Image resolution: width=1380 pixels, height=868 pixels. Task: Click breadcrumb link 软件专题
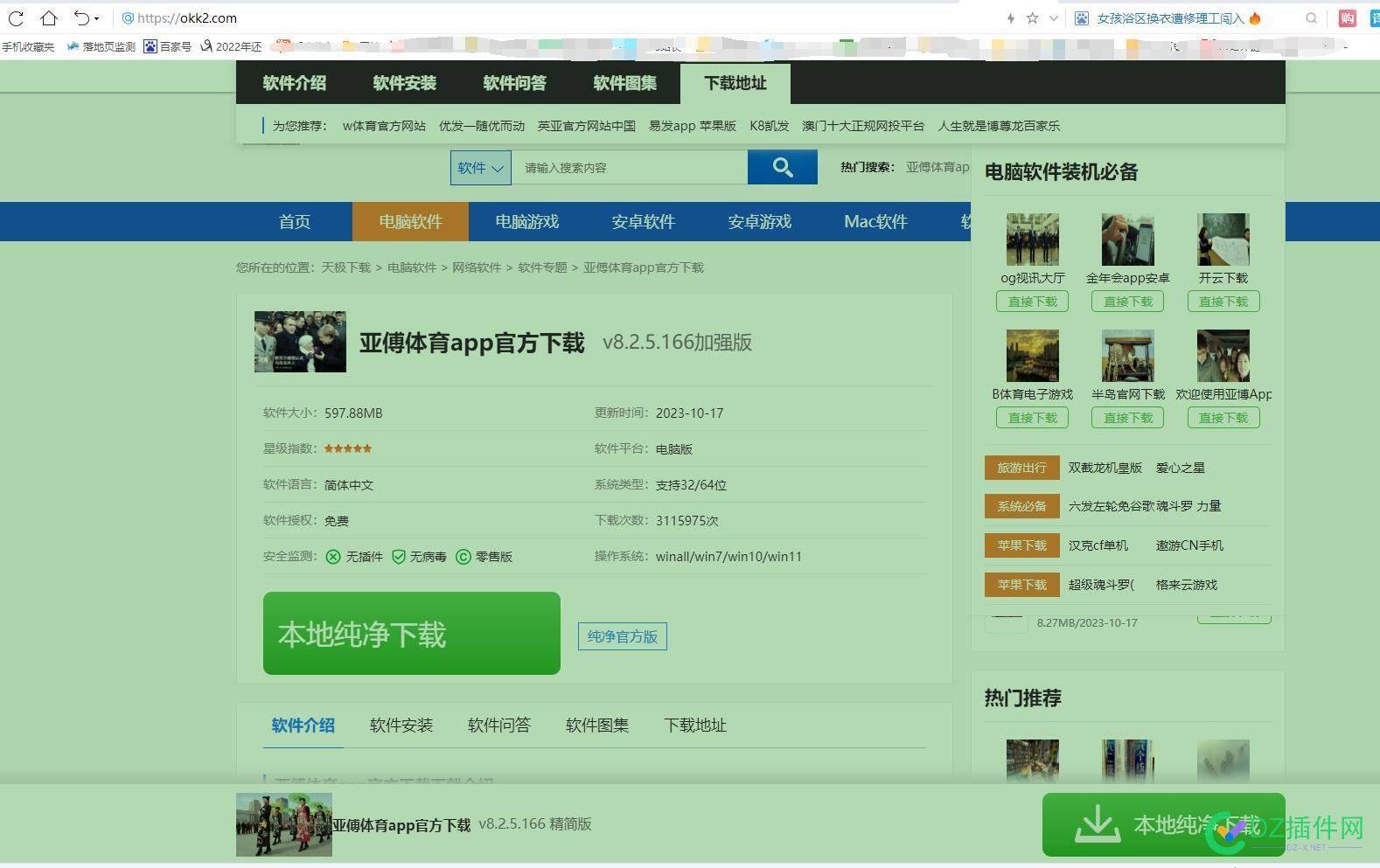542,267
